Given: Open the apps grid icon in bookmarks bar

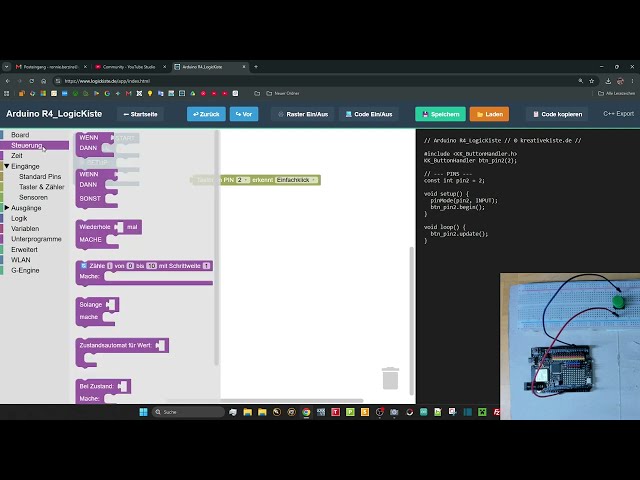Looking at the screenshot, I should coord(7,93).
